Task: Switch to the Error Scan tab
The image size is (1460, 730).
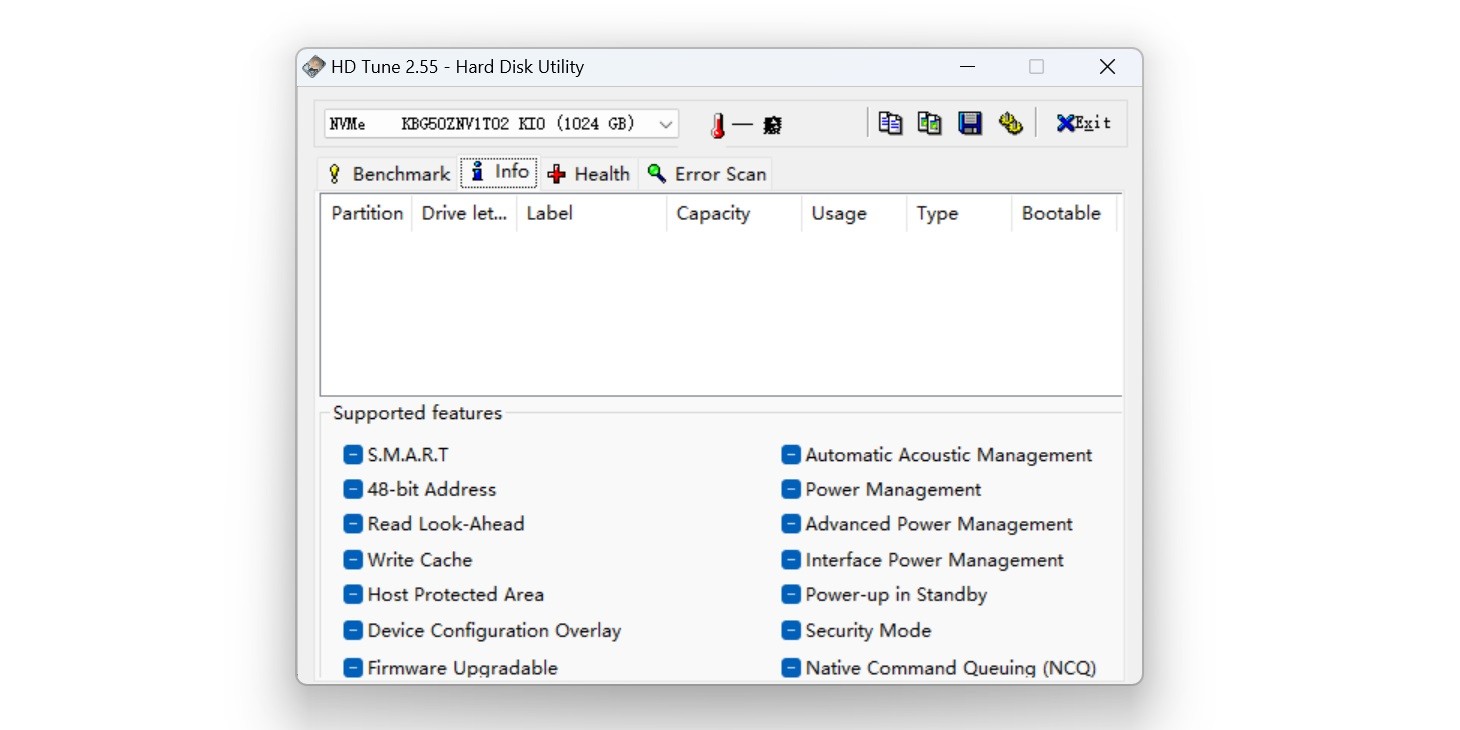Action: [706, 174]
